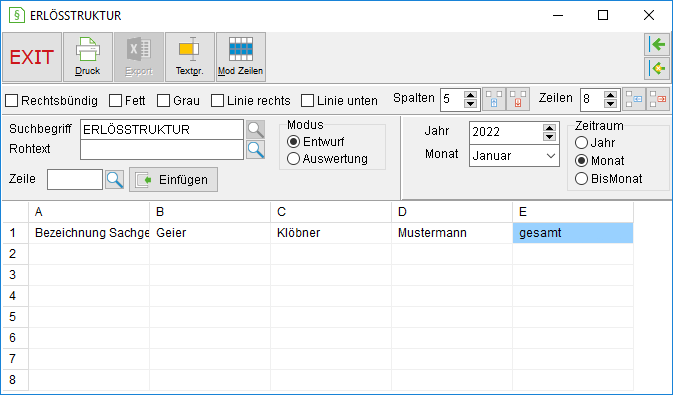
Task: Enable the Rechtsbündig checkbox
Action: pos(12,101)
